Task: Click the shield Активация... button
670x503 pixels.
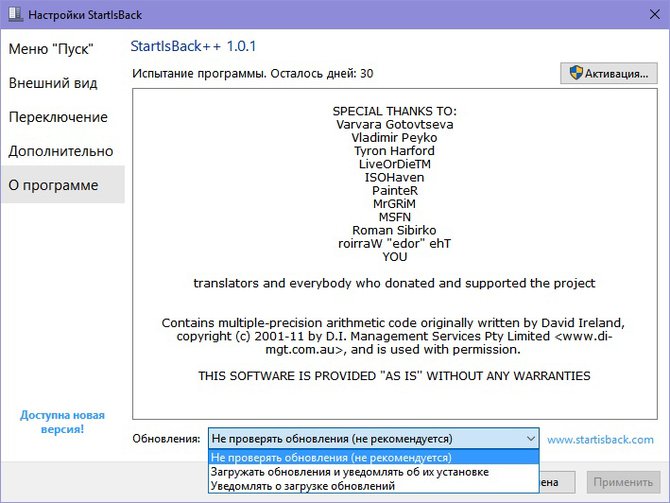Action: tap(608, 73)
